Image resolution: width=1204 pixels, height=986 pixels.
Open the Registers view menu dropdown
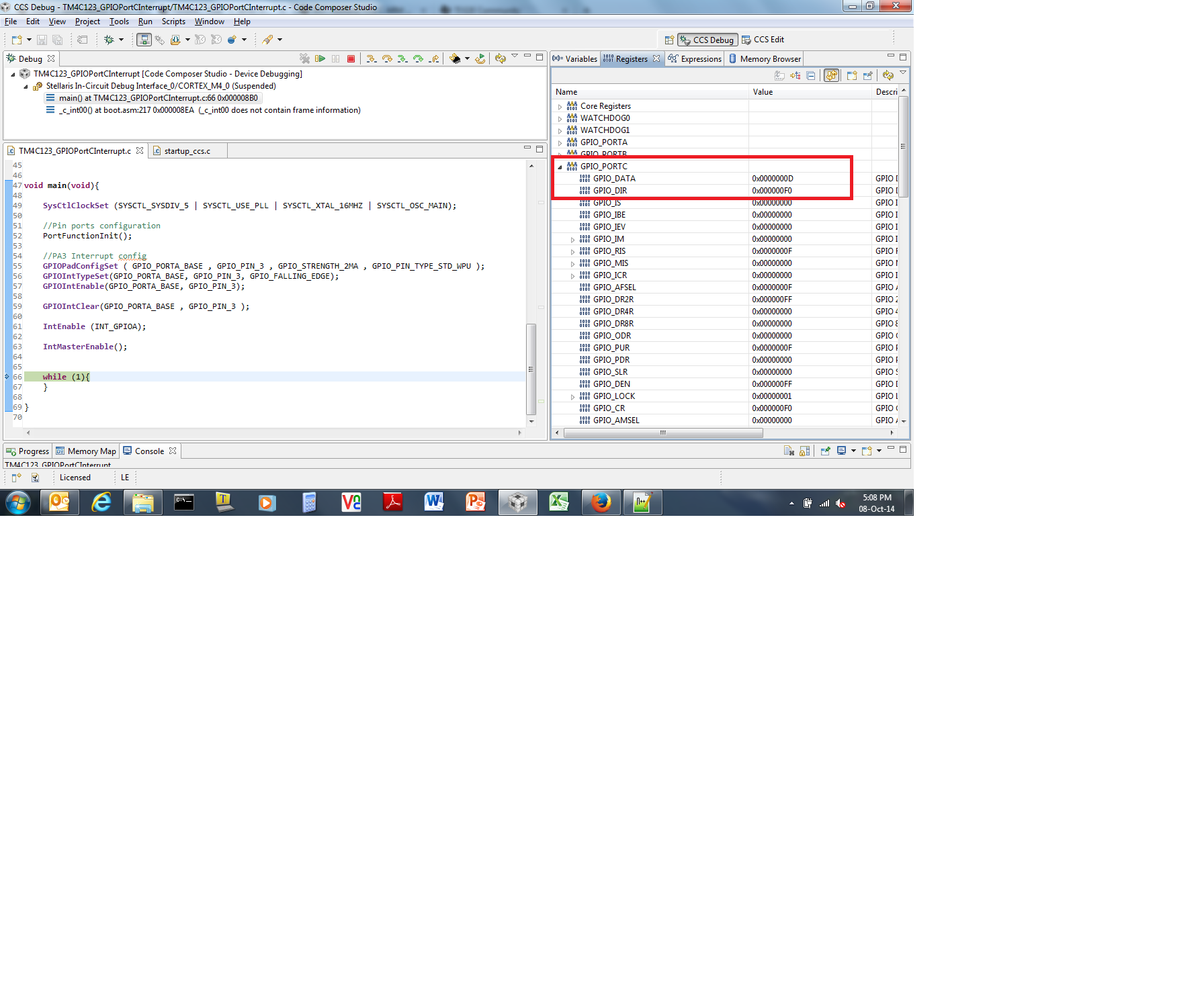click(x=903, y=73)
